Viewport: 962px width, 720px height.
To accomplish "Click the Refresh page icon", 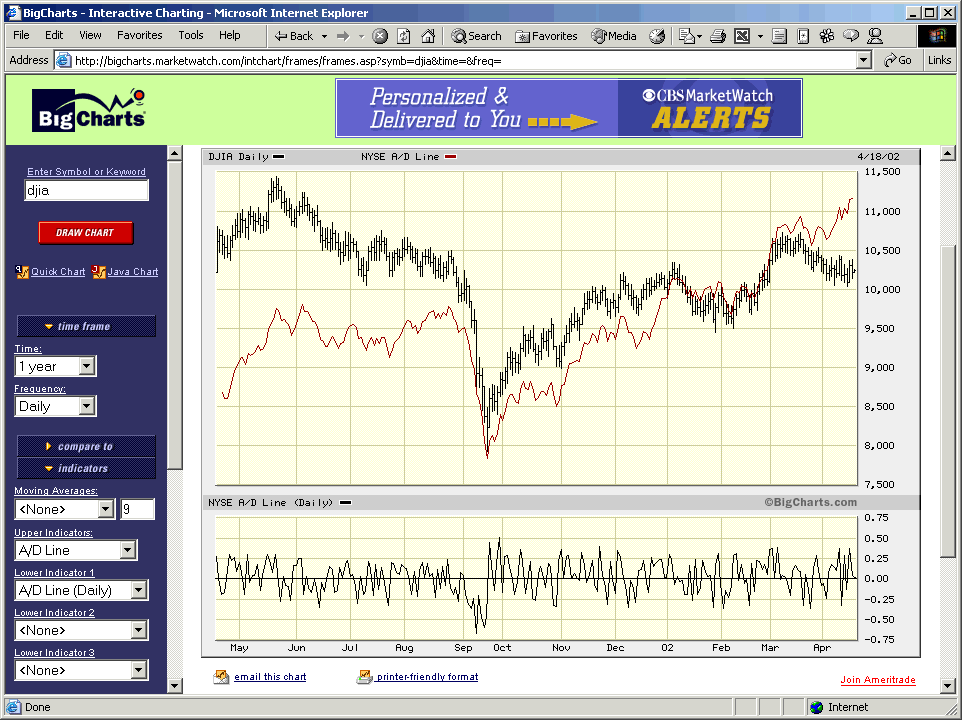I will pos(404,36).
